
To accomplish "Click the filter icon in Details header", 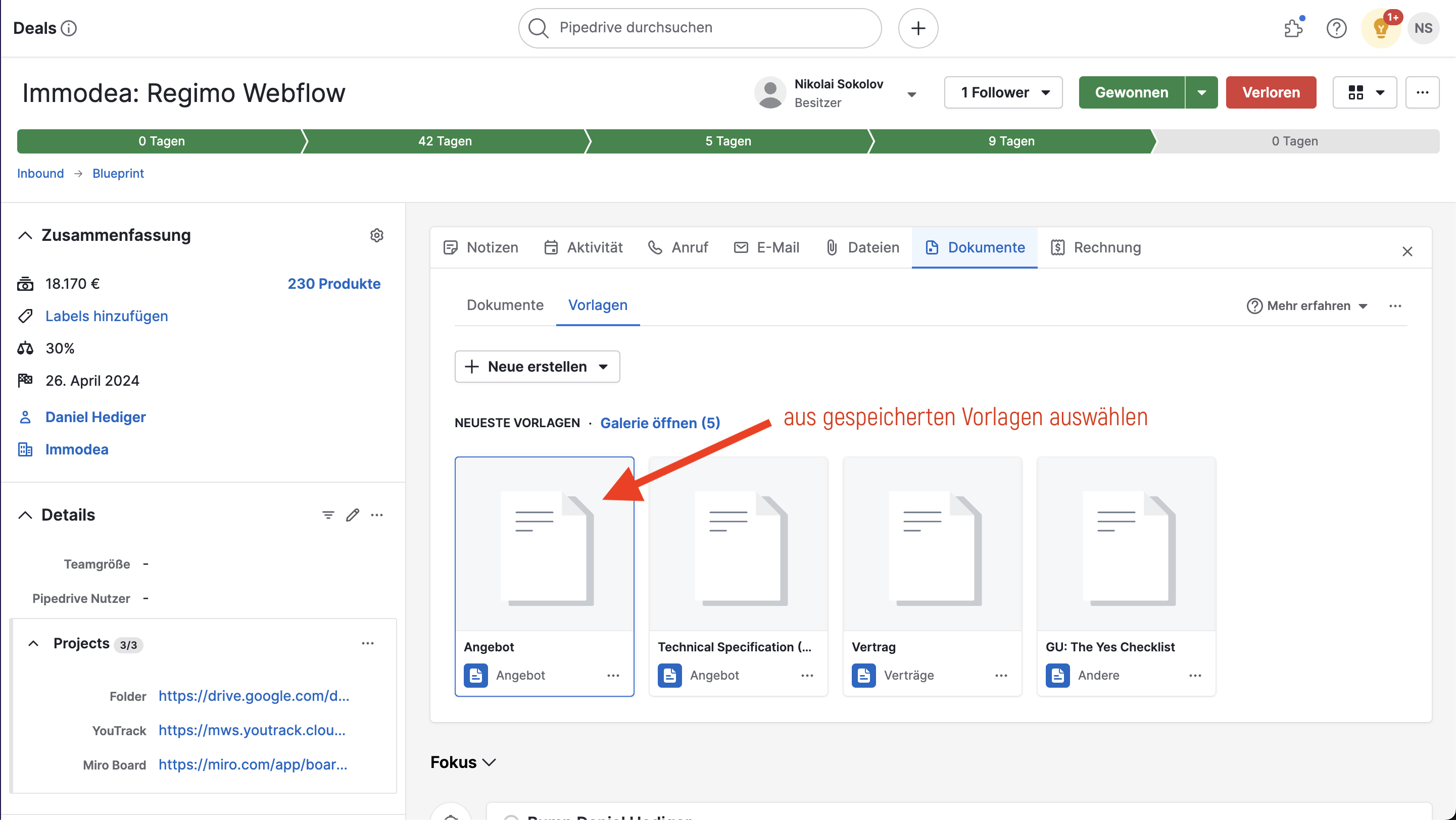I will click(328, 515).
